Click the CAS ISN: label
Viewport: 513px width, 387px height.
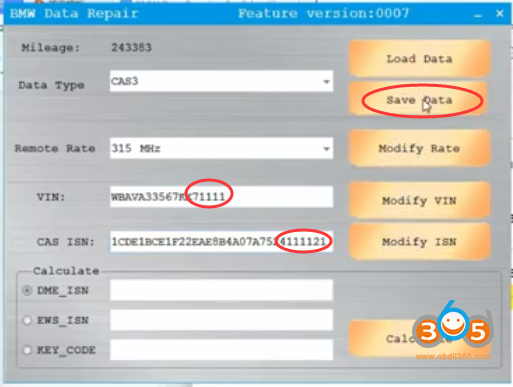[x=66, y=242]
